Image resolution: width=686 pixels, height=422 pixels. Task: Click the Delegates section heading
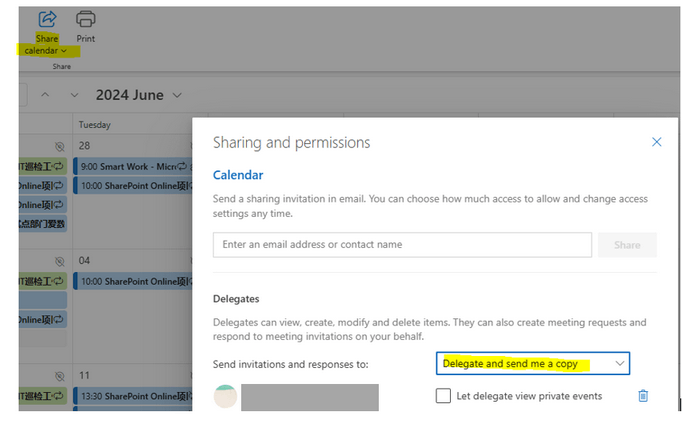236,299
